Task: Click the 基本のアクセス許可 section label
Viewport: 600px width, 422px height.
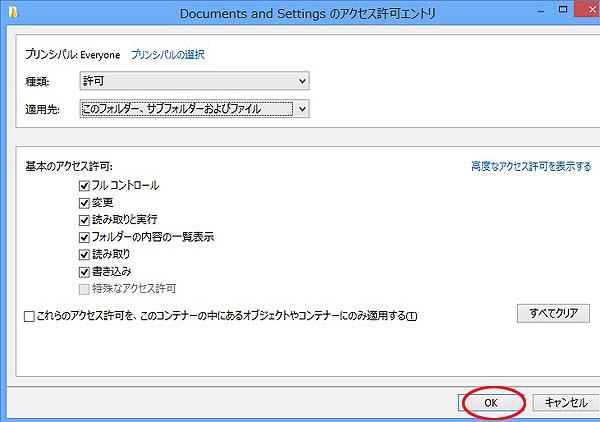Action: (x=69, y=166)
